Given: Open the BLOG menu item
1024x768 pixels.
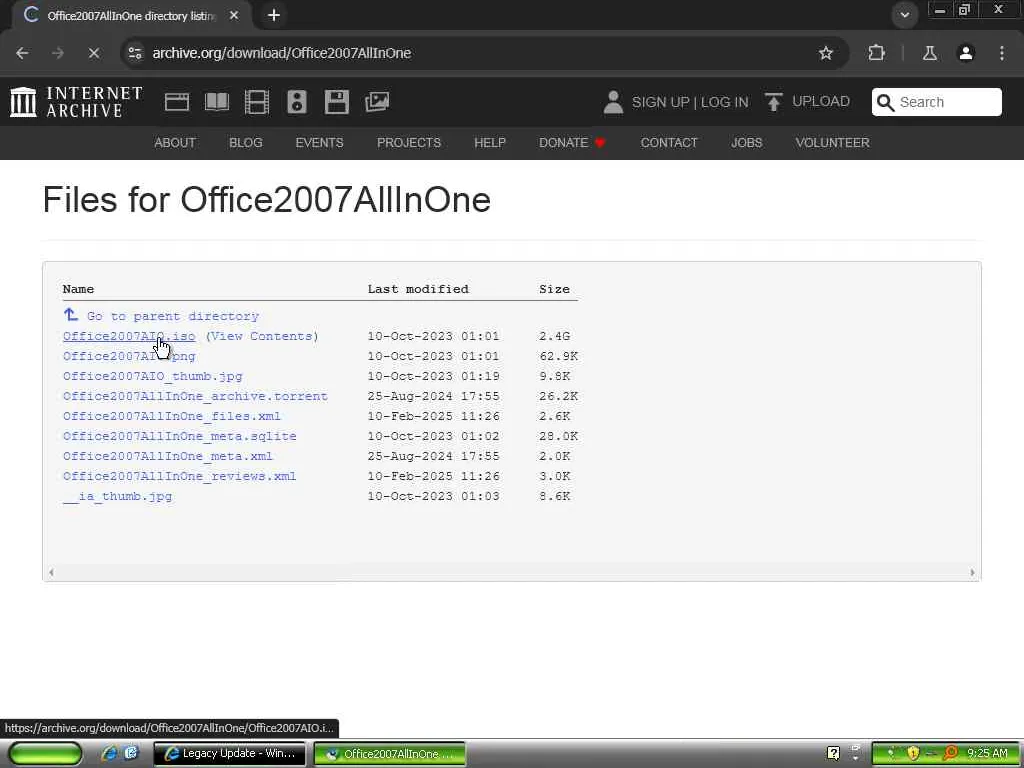Looking at the screenshot, I should pos(246,142).
